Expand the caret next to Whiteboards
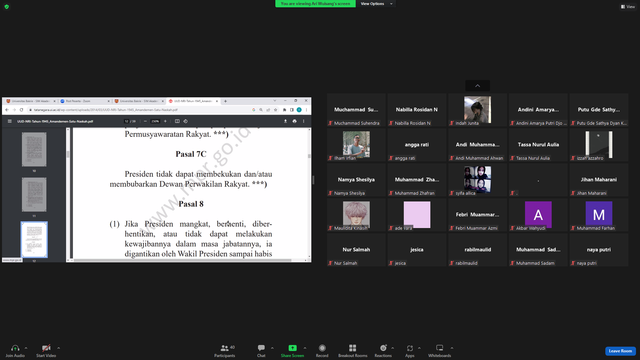 452,348
